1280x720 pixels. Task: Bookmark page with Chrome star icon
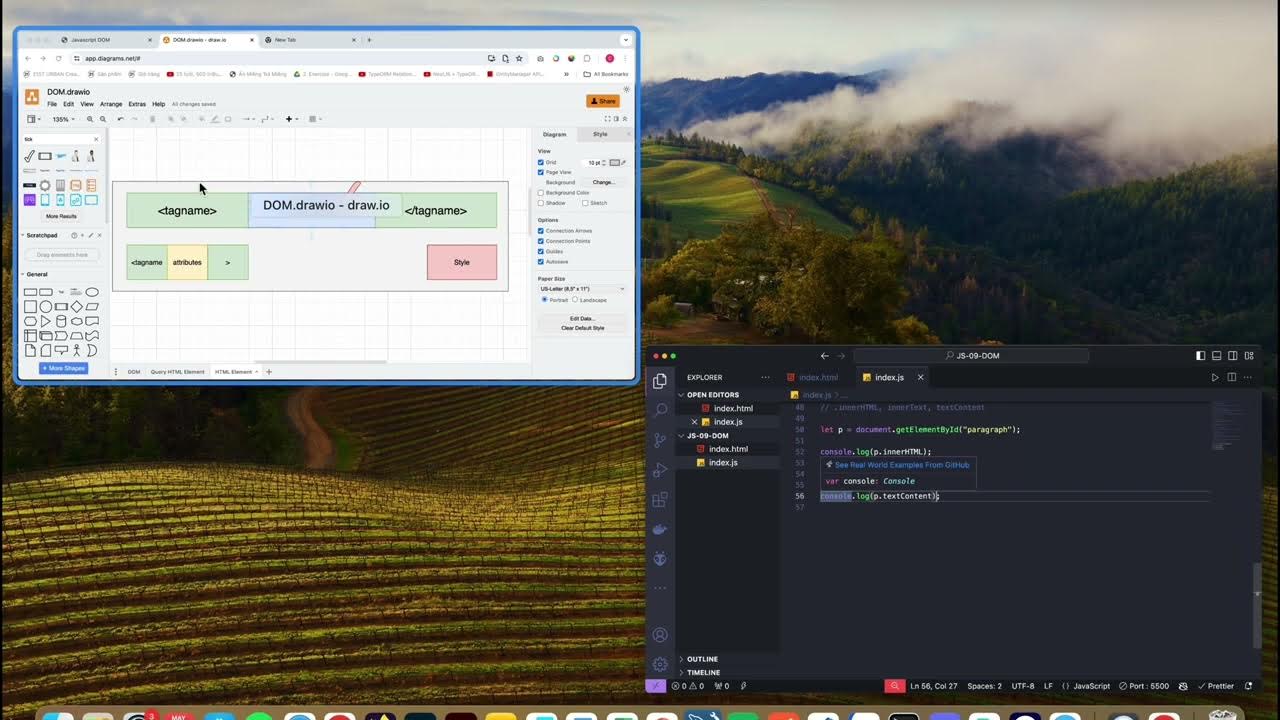pyautogui.click(x=518, y=59)
